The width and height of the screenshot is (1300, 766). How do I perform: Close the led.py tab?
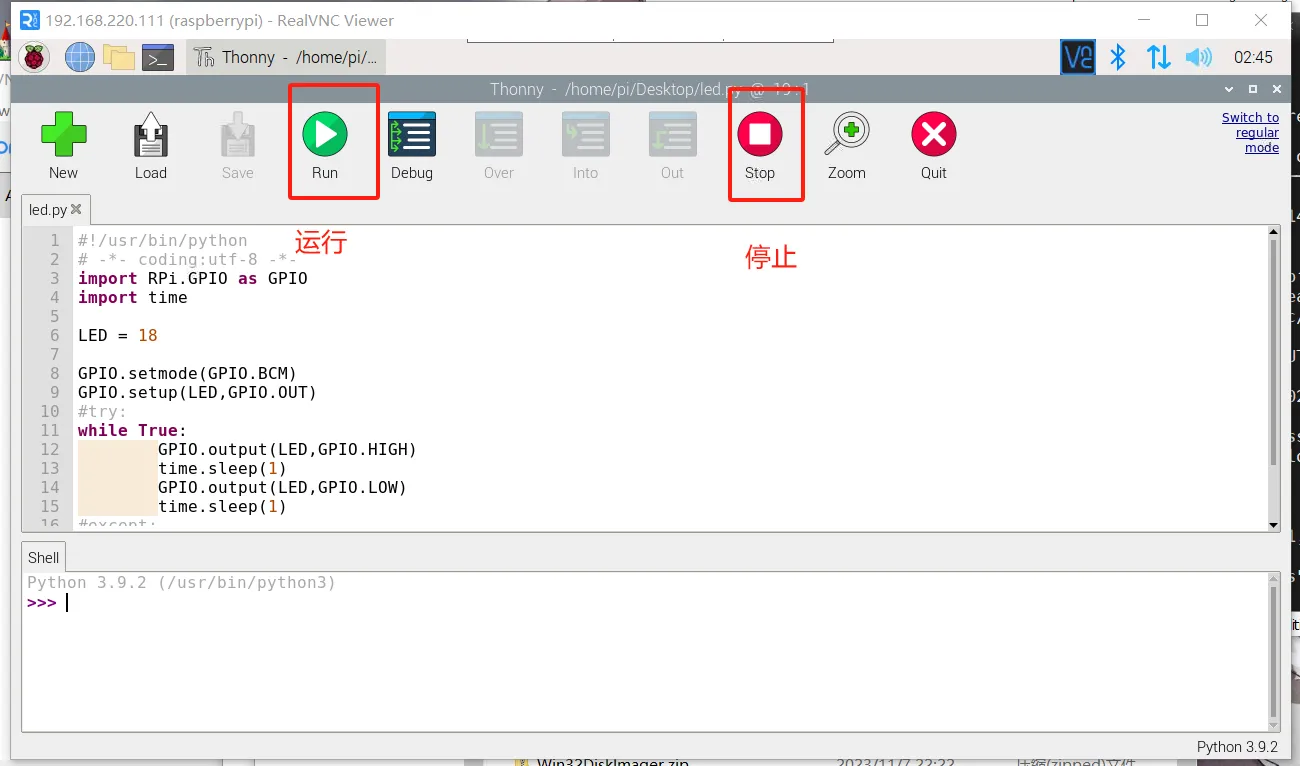(x=76, y=210)
